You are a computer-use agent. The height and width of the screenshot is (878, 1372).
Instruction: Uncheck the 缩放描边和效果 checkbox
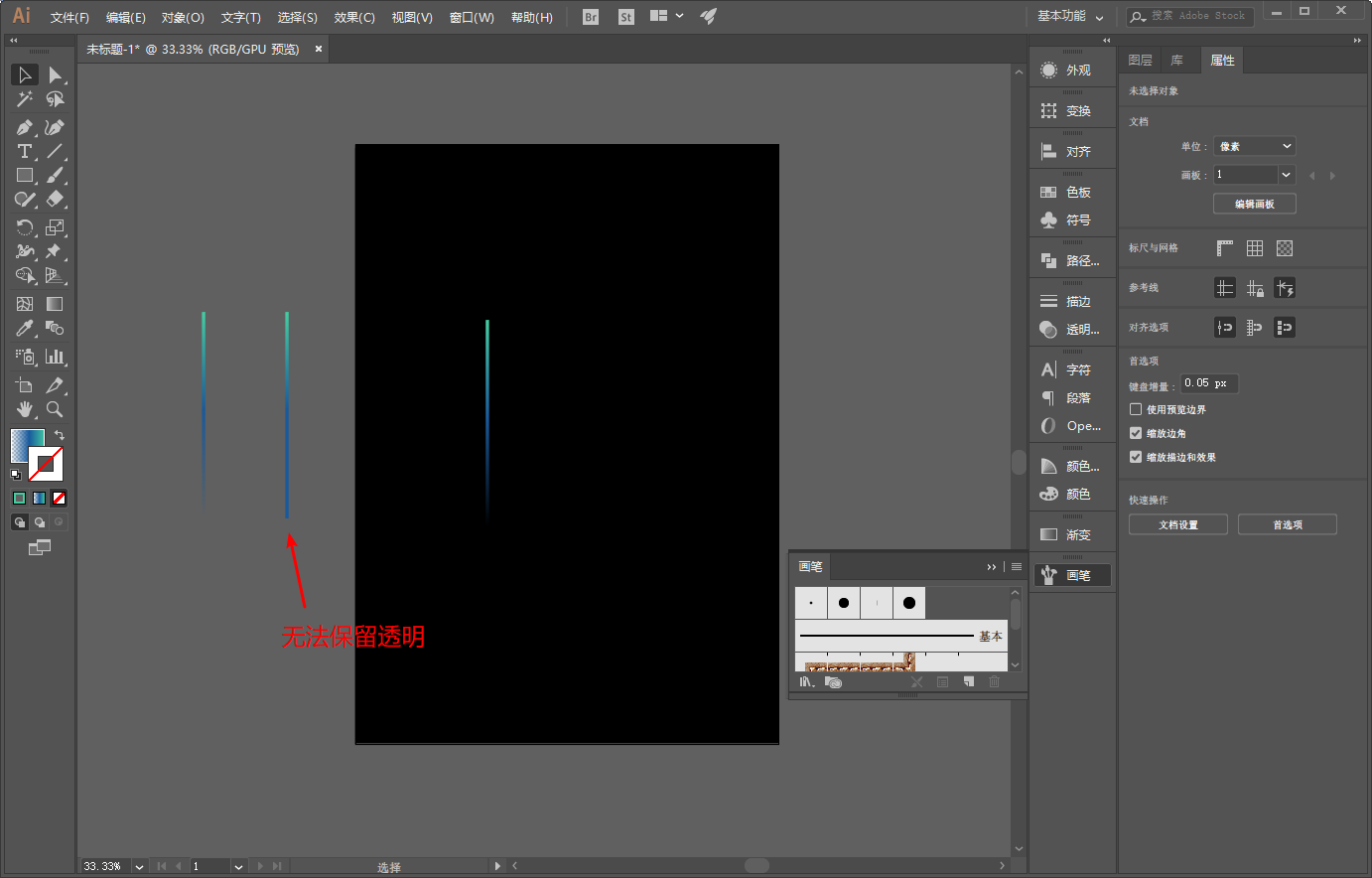pos(1136,457)
